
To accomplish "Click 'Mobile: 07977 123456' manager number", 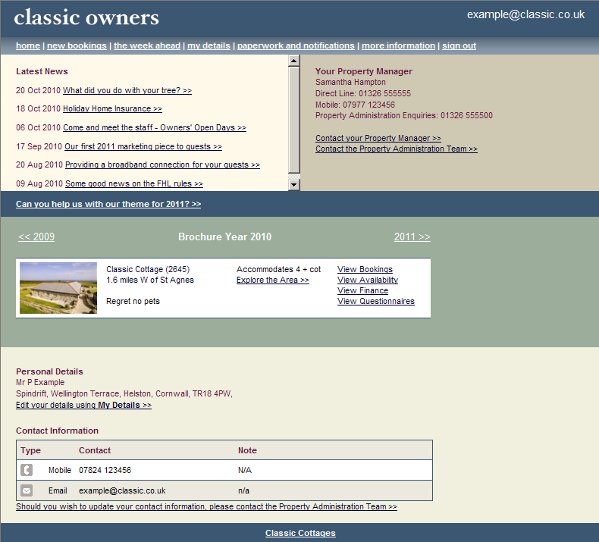I will (355, 105).
